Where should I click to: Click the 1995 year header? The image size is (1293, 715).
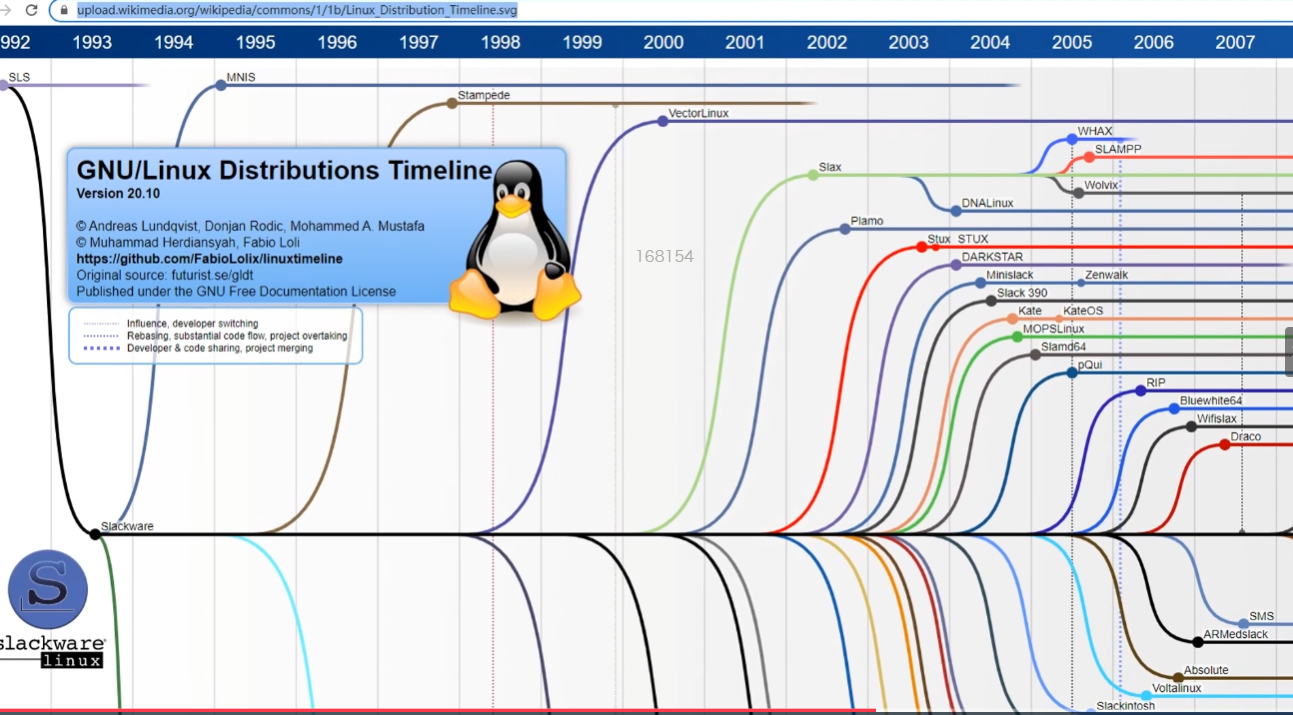[x=256, y=42]
